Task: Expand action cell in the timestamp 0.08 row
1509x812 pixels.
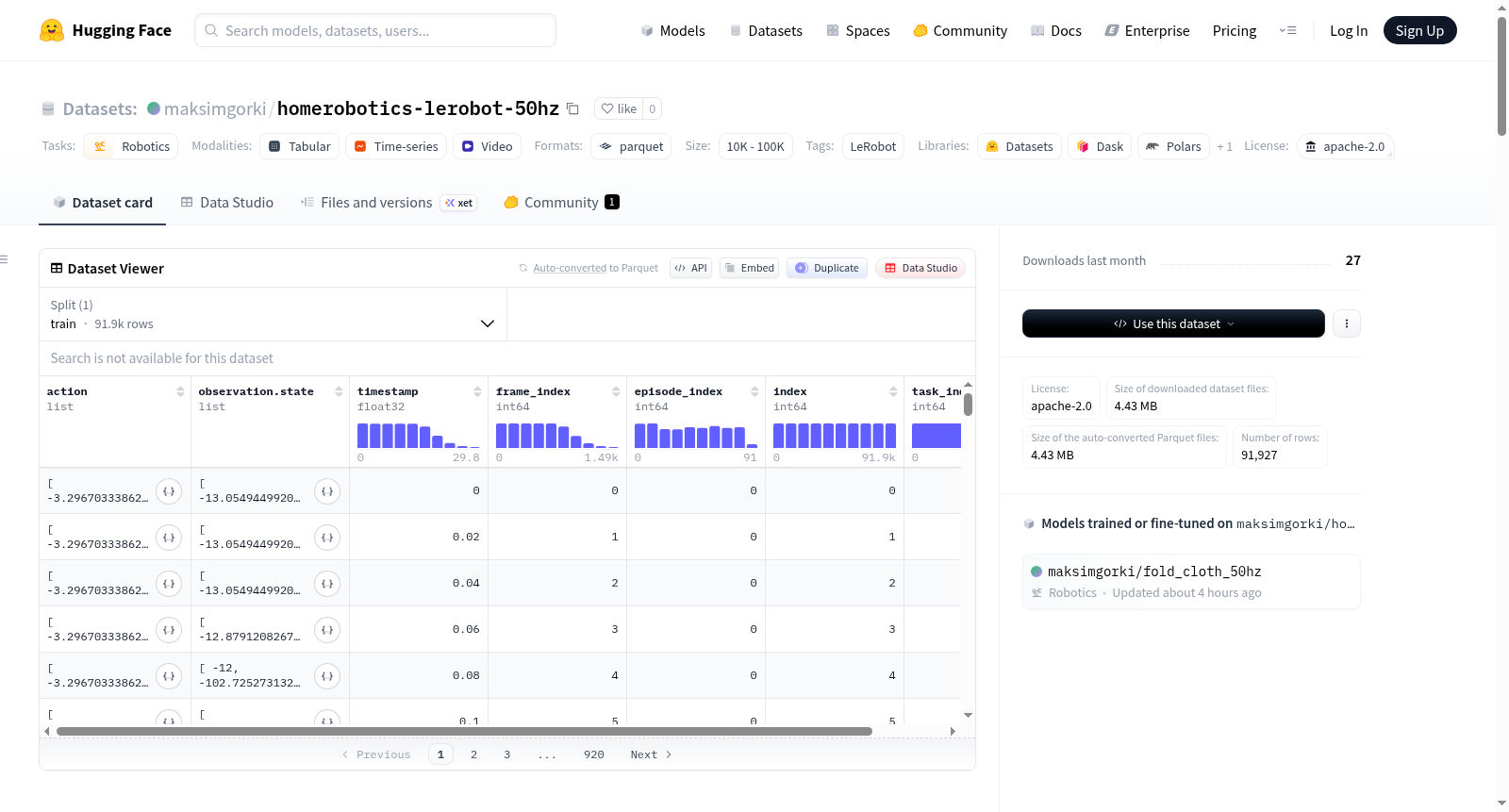Action: [x=169, y=676]
